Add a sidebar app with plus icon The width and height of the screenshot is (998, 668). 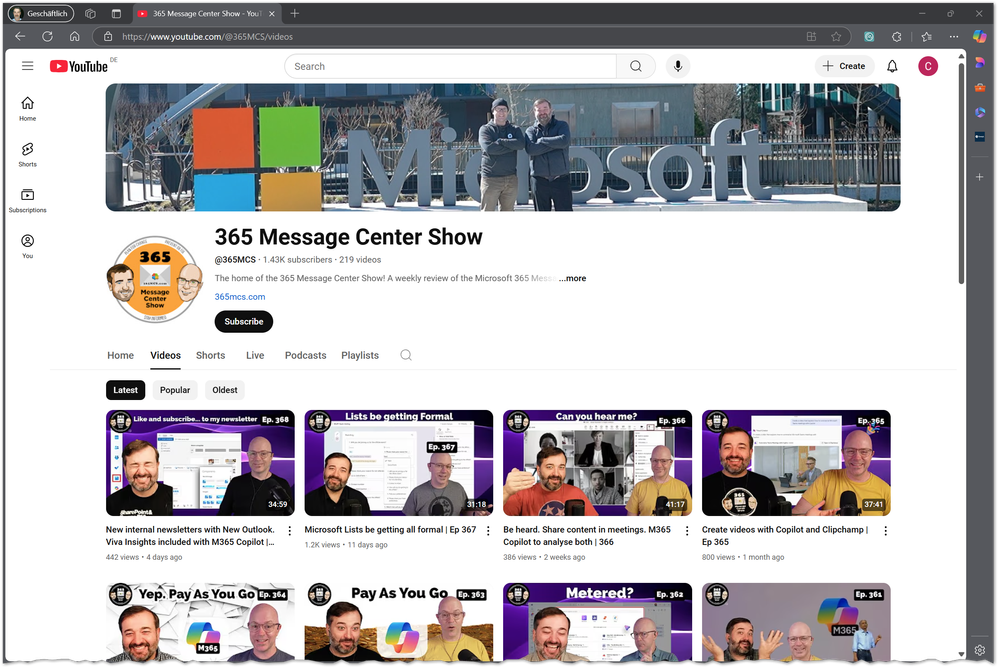point(980,177)
